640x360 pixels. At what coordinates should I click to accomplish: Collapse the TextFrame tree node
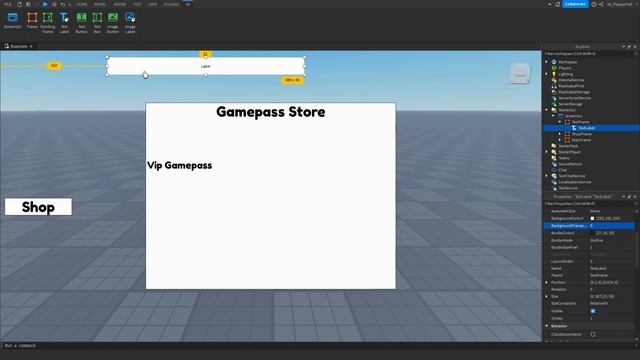coord(560,122)
